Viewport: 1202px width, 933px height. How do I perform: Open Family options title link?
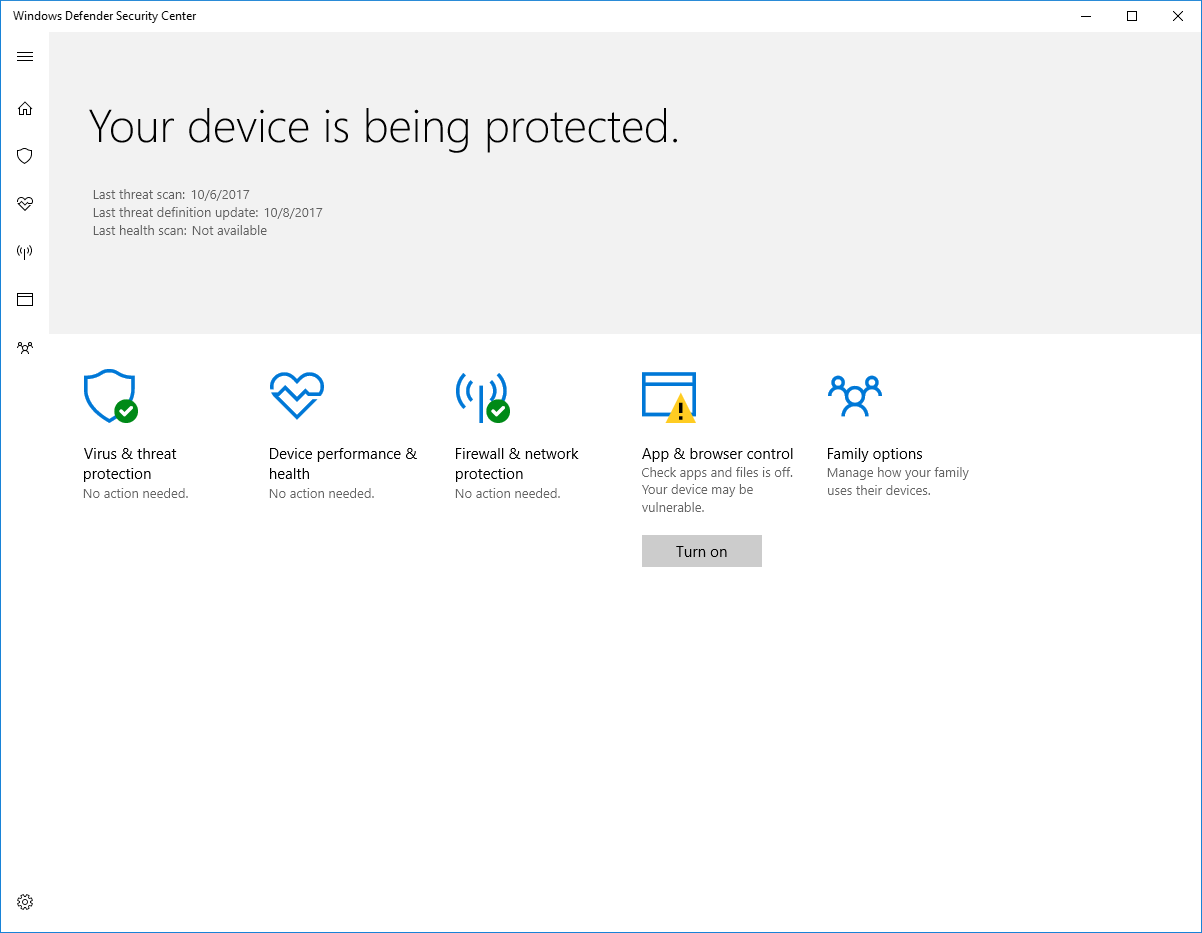[x=874, y=454]
